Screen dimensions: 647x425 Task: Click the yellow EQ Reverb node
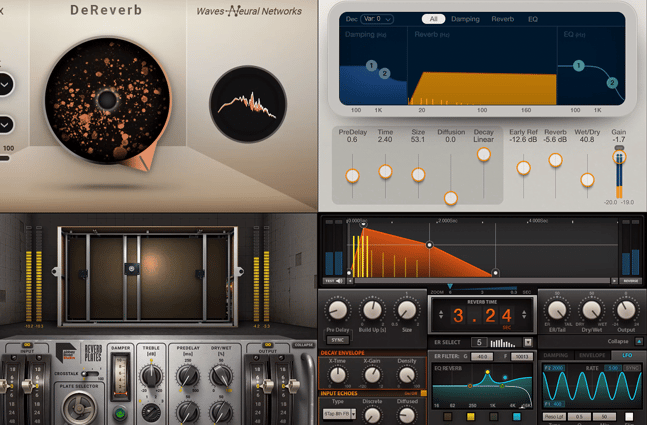(487, 372)
